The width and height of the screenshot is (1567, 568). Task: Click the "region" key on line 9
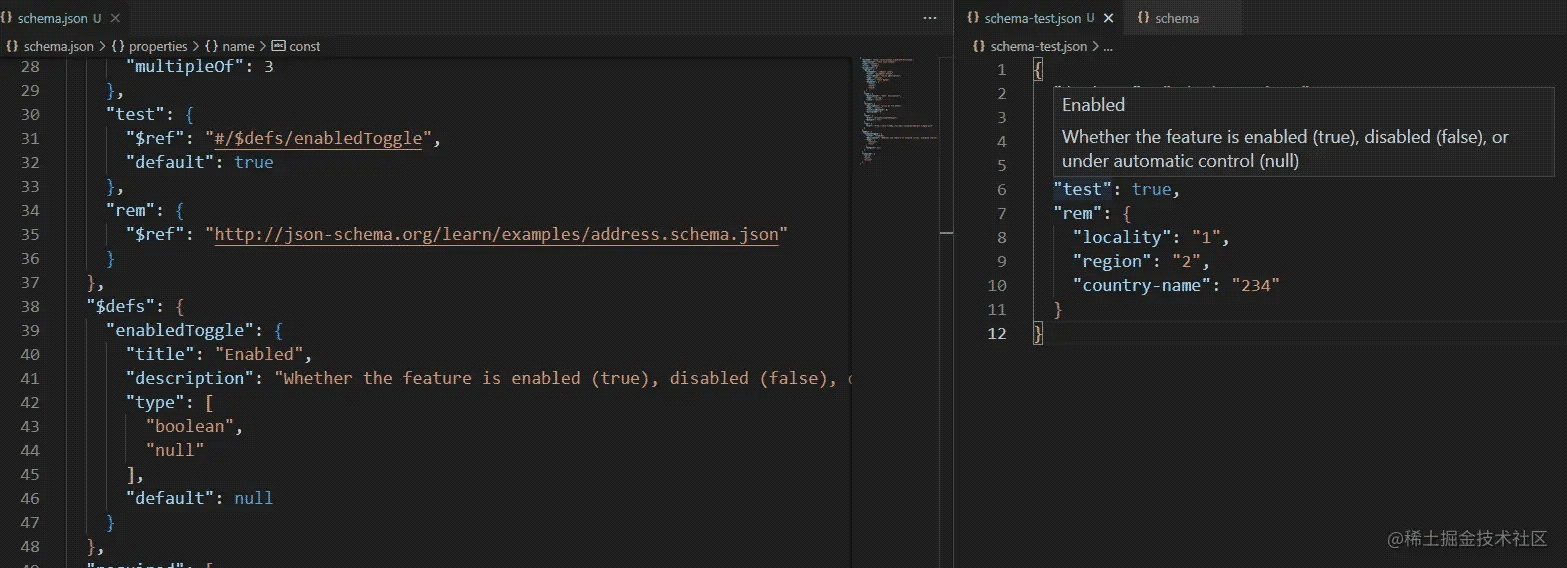(1112, 261)
